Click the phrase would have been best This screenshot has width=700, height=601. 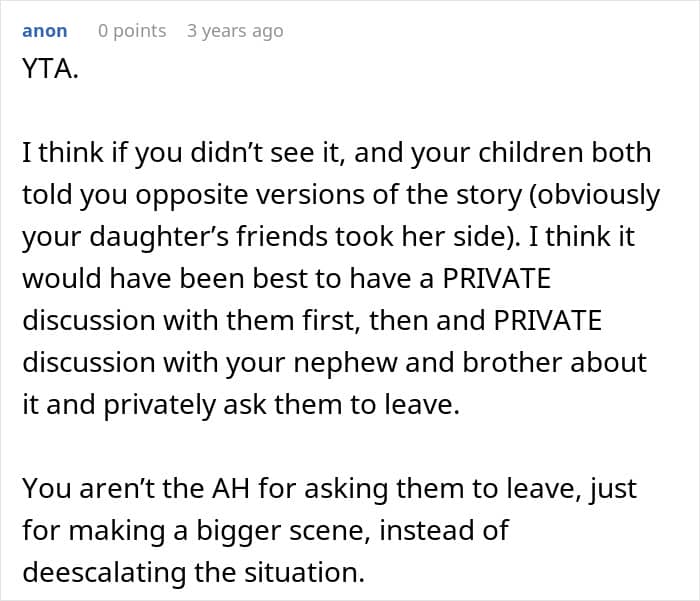165,278
